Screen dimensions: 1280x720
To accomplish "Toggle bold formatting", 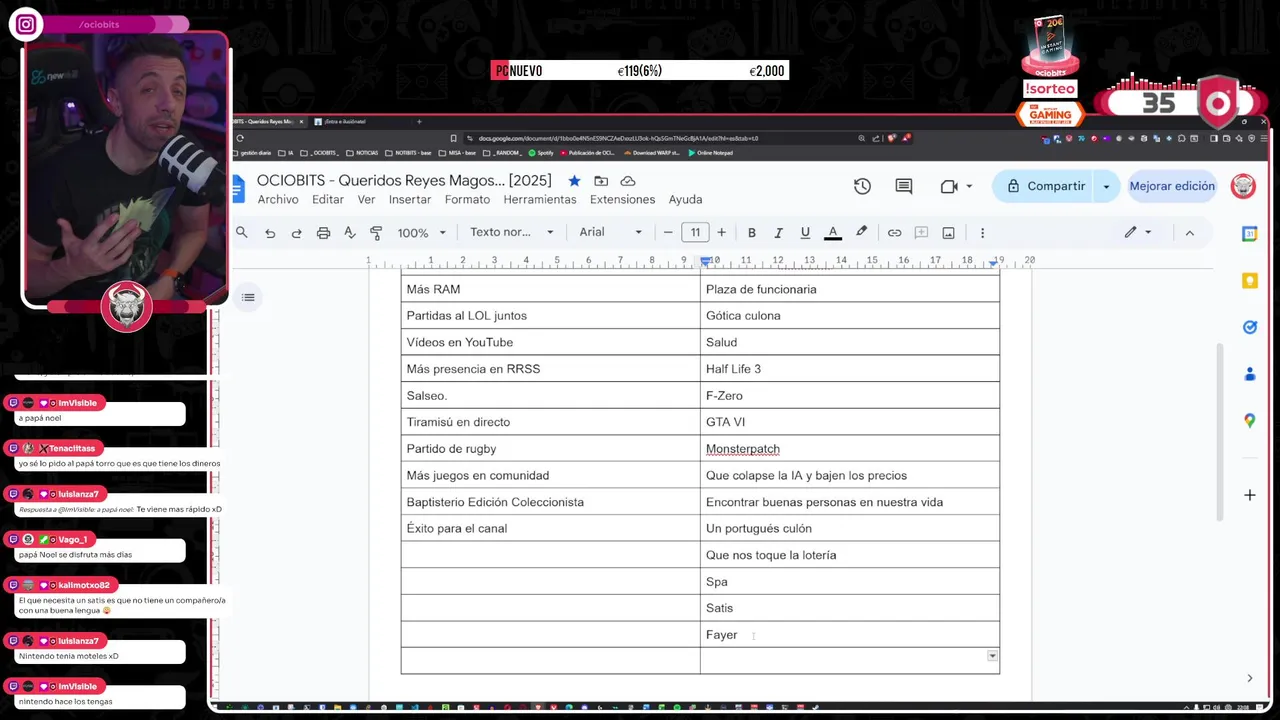I will [x=752, y=232].
